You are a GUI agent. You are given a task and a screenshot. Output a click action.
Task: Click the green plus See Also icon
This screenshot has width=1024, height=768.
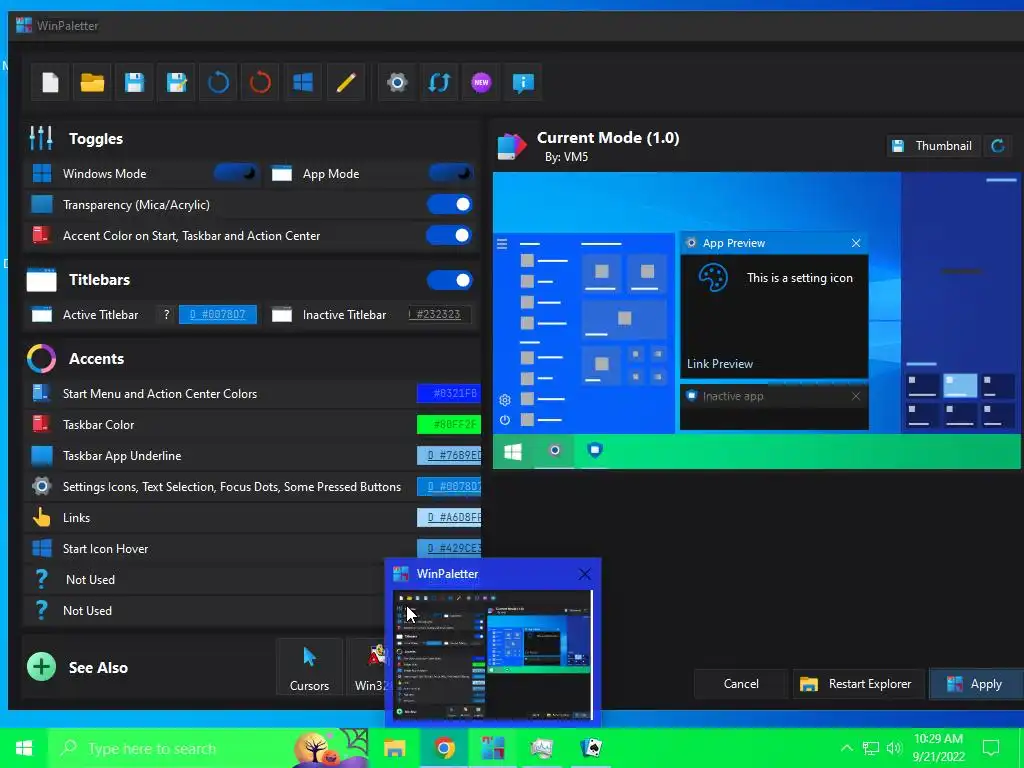tap(41, 667)
